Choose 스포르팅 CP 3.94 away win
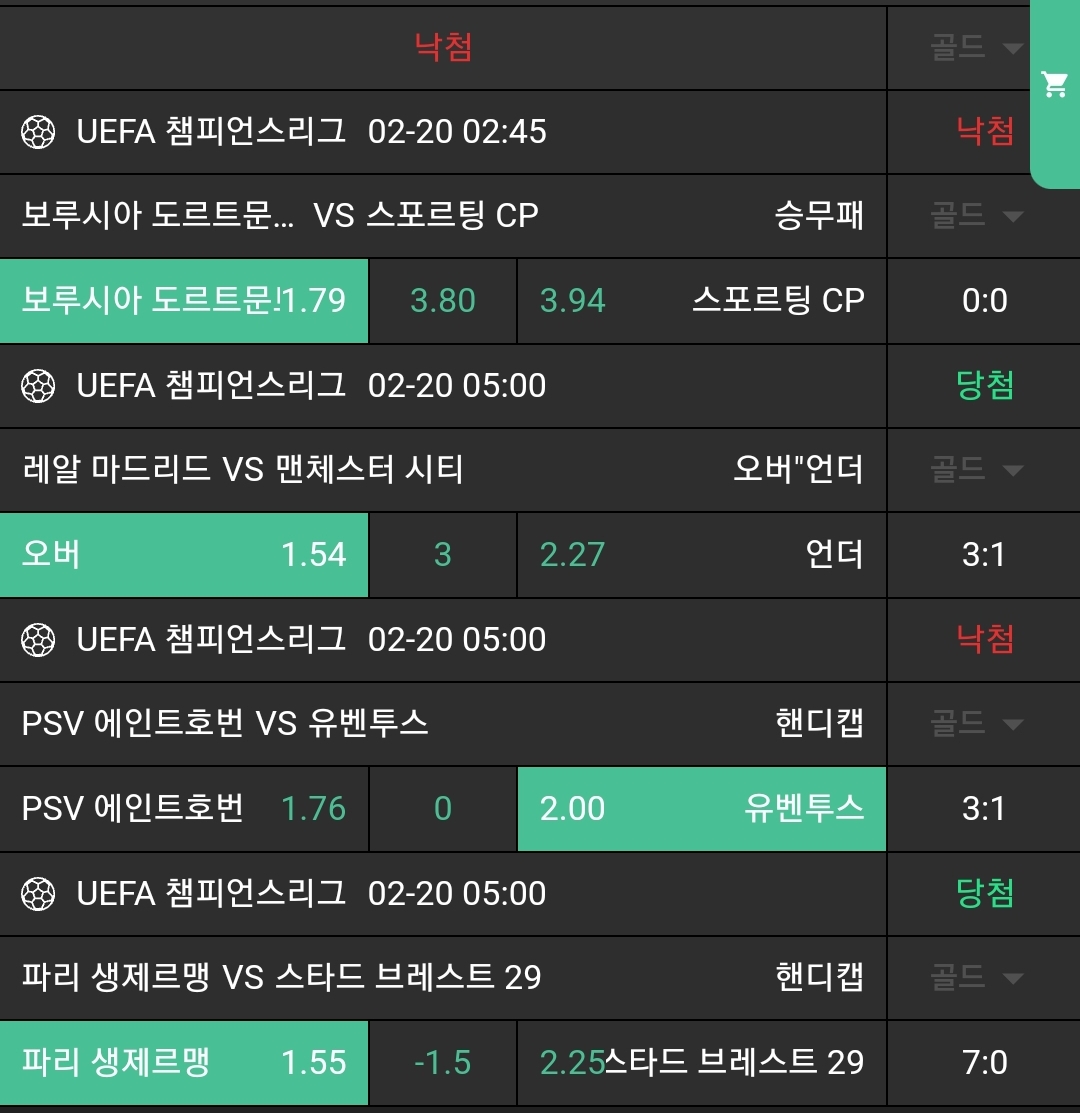 701,301
